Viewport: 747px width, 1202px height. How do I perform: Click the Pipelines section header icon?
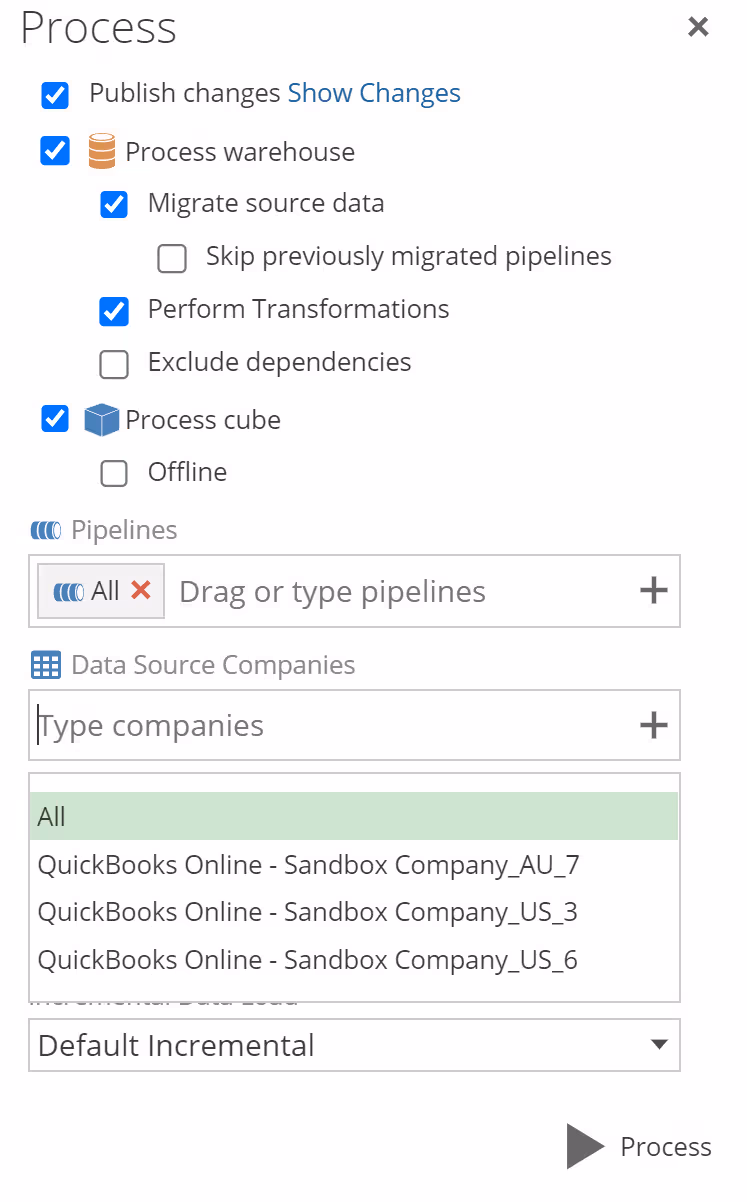coord(46,530)
